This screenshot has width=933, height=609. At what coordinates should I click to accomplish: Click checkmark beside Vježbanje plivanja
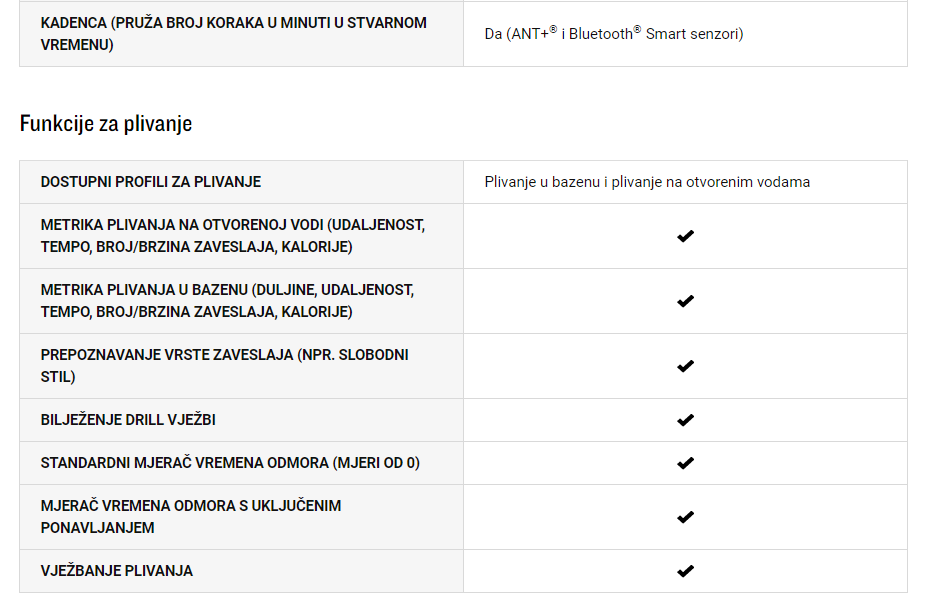click(685, 571)
